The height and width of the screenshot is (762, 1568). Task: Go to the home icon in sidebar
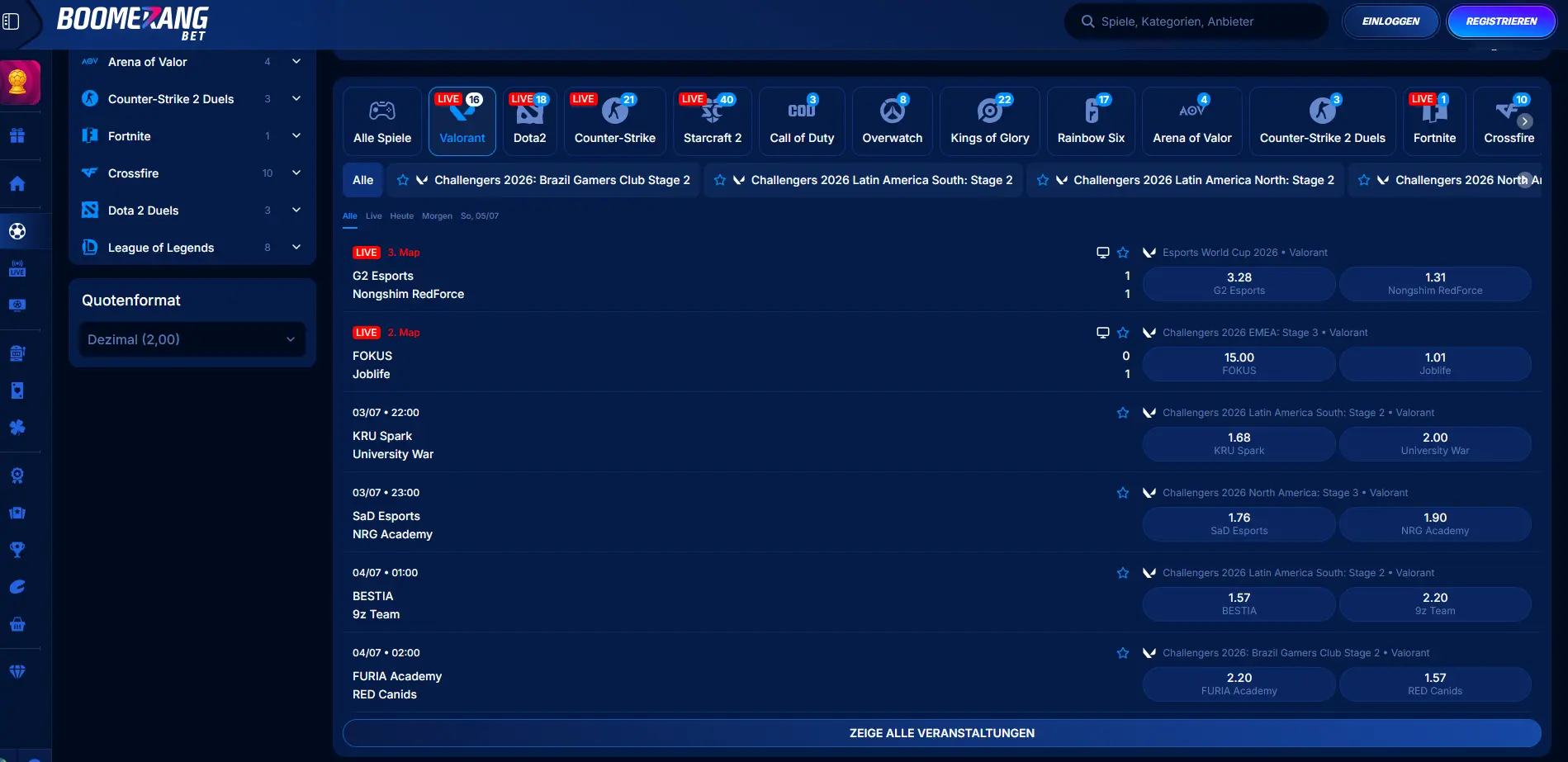[17, 183]
